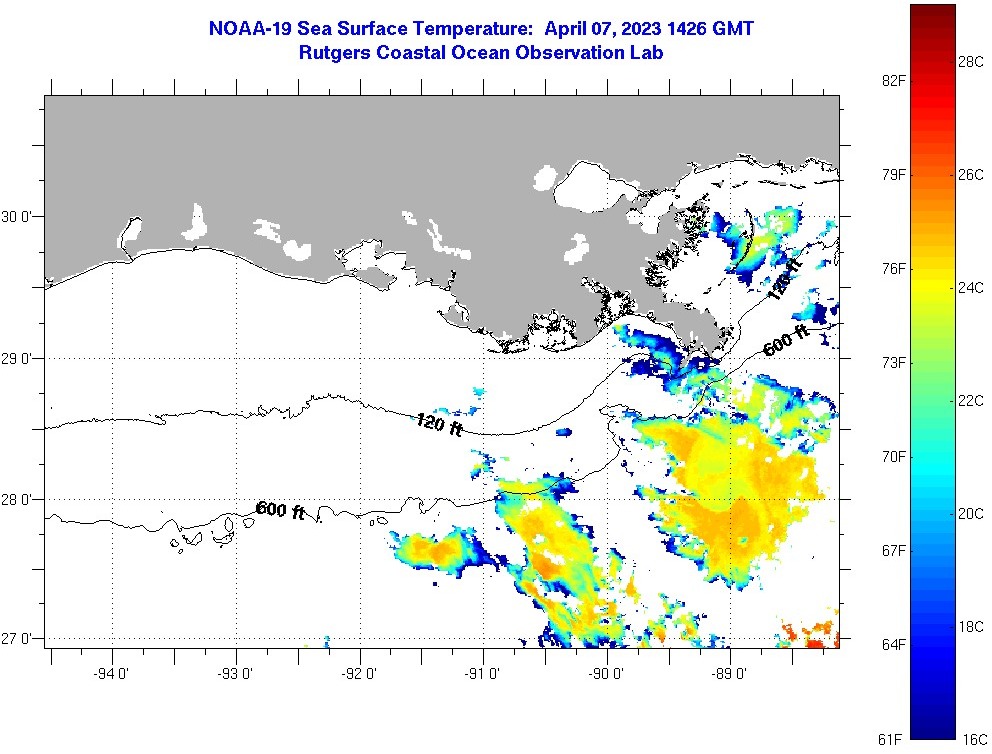
Task: Click the 120 ft label east of the delta
Action: click(784, 278)
